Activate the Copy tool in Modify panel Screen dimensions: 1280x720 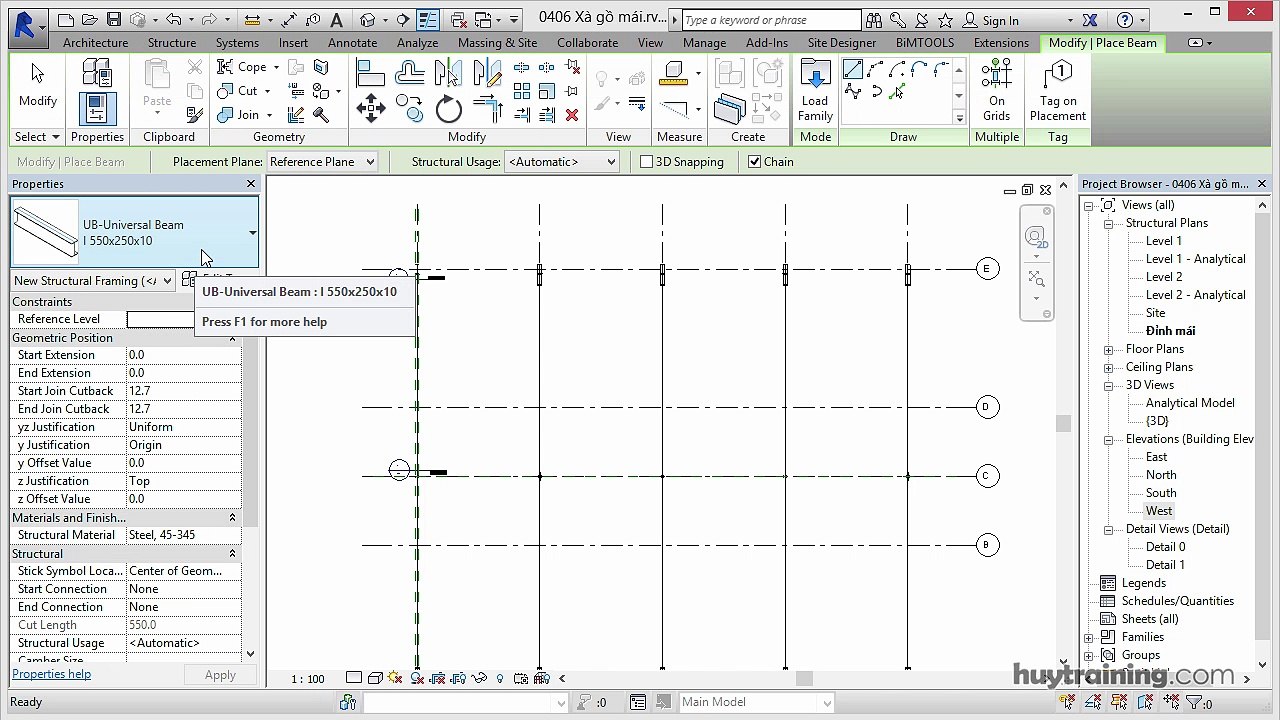(409, 106)
